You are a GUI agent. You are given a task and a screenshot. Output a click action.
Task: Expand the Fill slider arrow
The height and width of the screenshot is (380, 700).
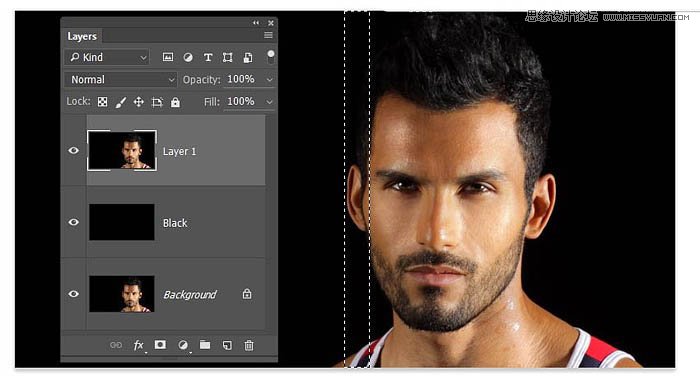point(270,102)
